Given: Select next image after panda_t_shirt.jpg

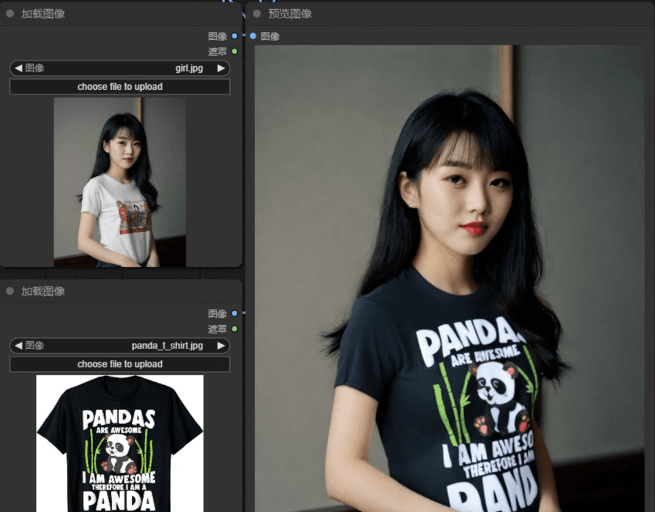Looking at the screenshot, I should 221,345.
